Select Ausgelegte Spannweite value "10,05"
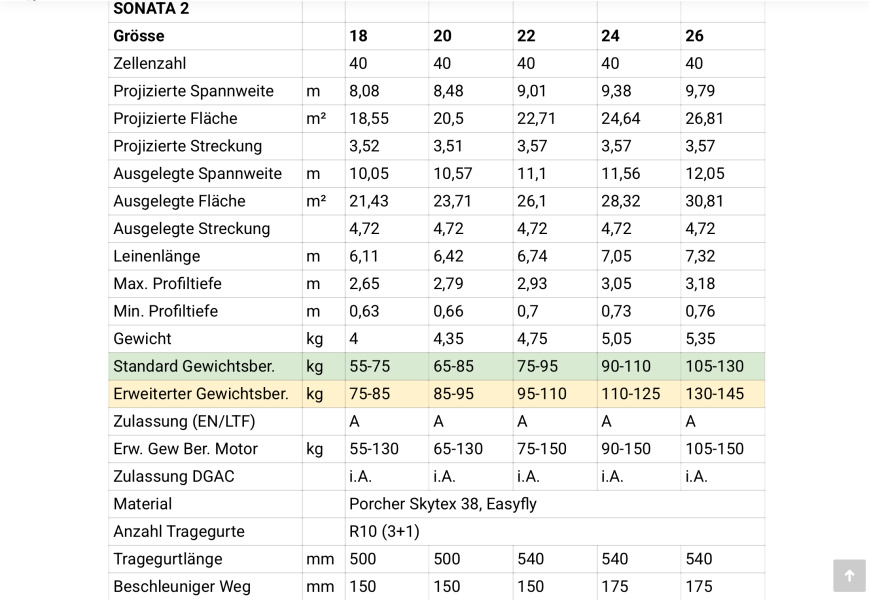869x600 pixels. (370, 174)
